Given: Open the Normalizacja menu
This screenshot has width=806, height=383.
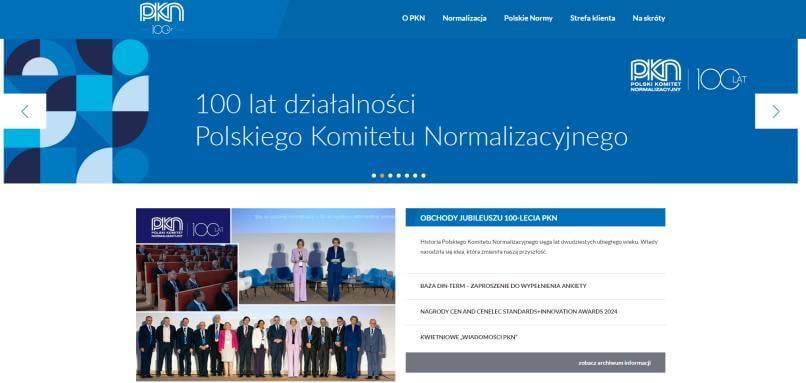Looking at the screenshot, I should click(x=464, y=18).
